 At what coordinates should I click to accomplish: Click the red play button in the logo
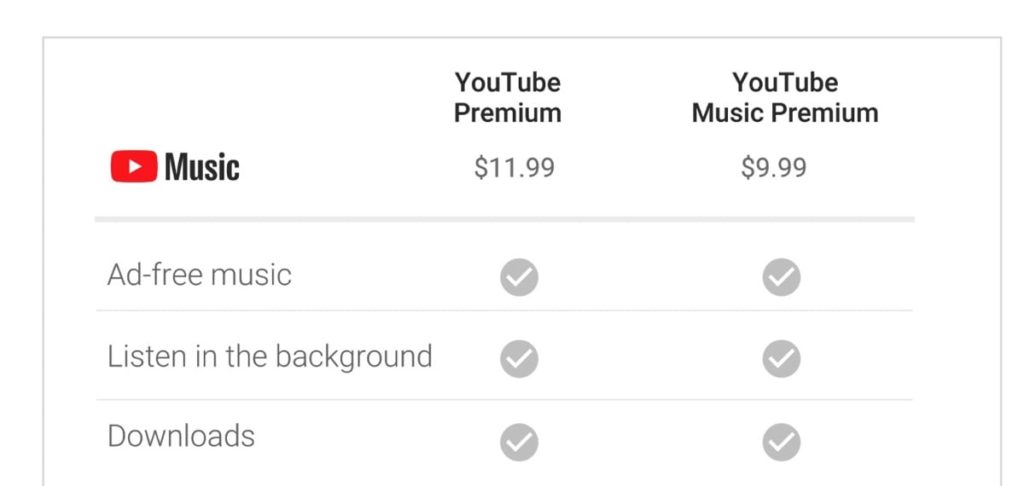[x=134, y=167]
